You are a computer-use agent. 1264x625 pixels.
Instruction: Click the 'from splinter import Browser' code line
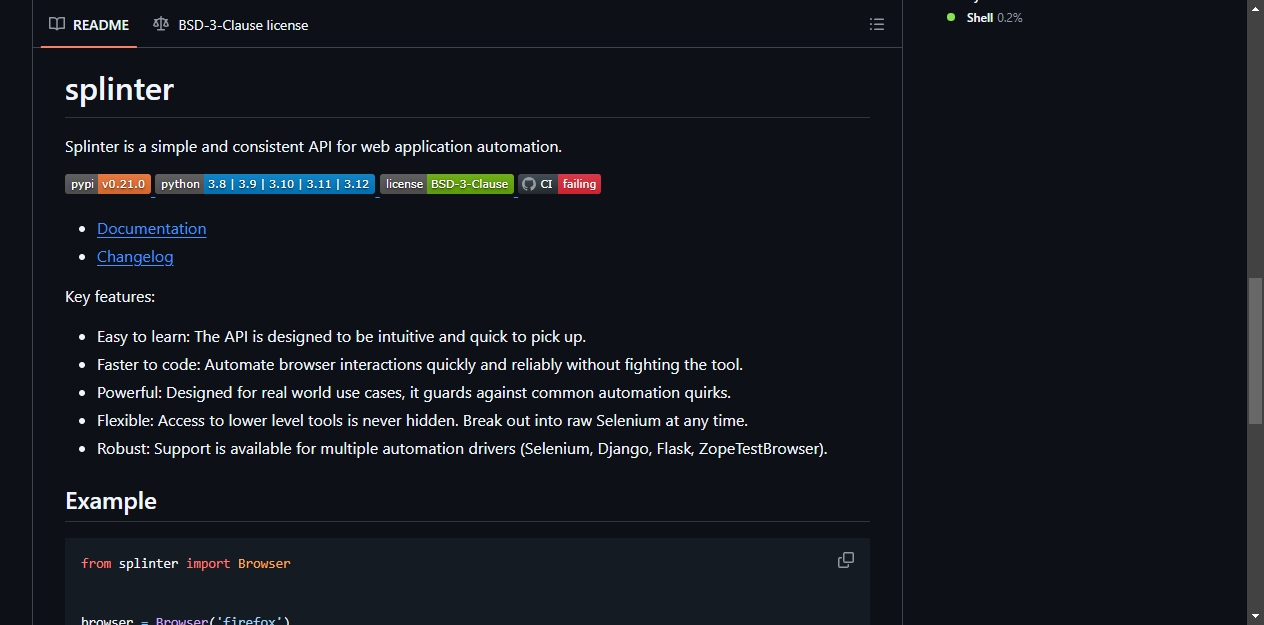coord(186,563)
